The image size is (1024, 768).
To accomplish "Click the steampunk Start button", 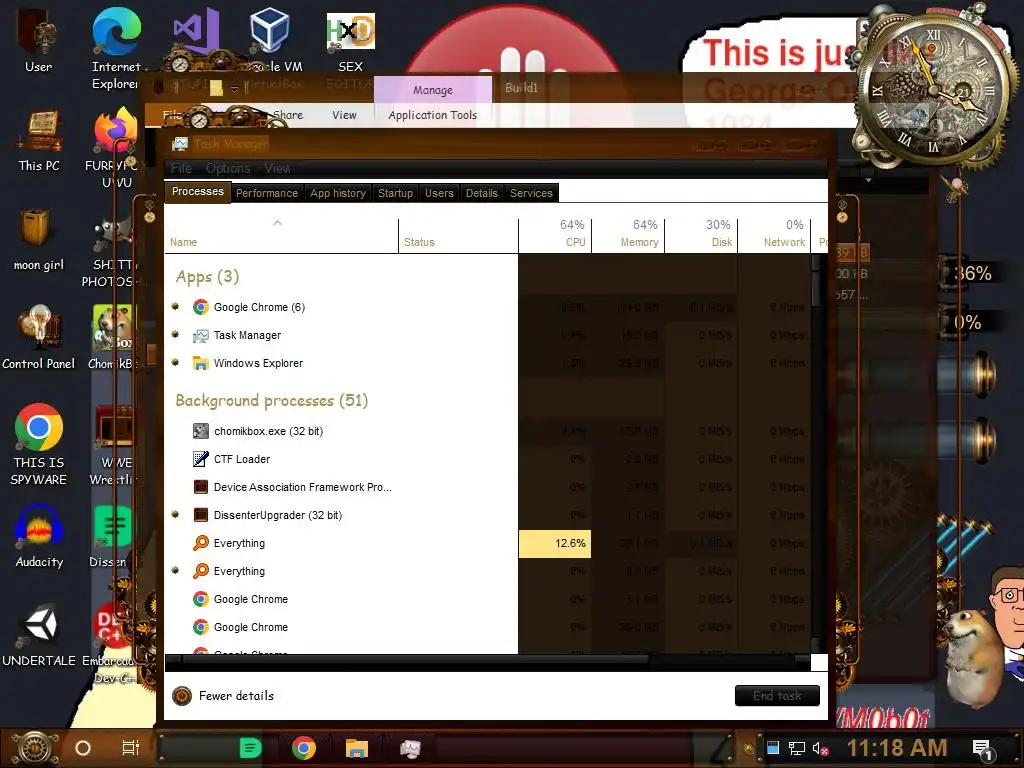I will pyautogui.click(x=35, y=748).
